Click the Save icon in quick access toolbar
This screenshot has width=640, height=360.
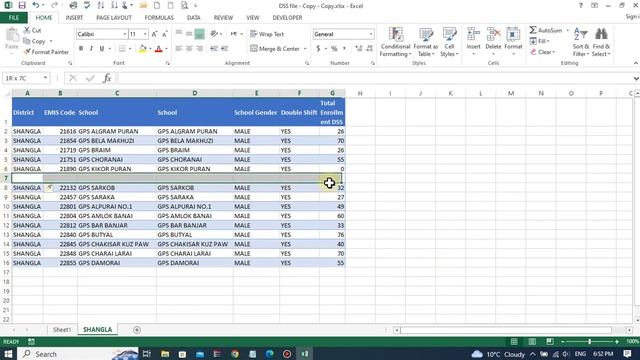coord(22,5)
